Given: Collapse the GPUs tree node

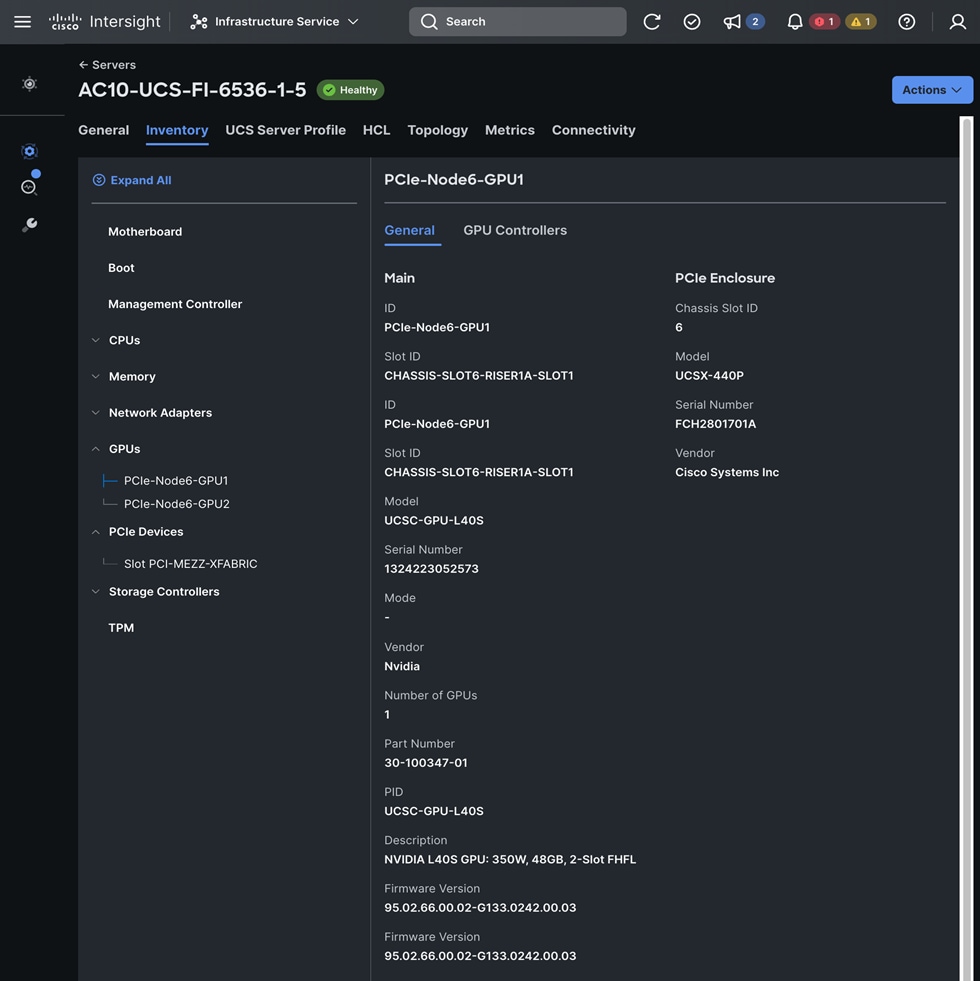Looking at the screenshot, I should (96, 449).
